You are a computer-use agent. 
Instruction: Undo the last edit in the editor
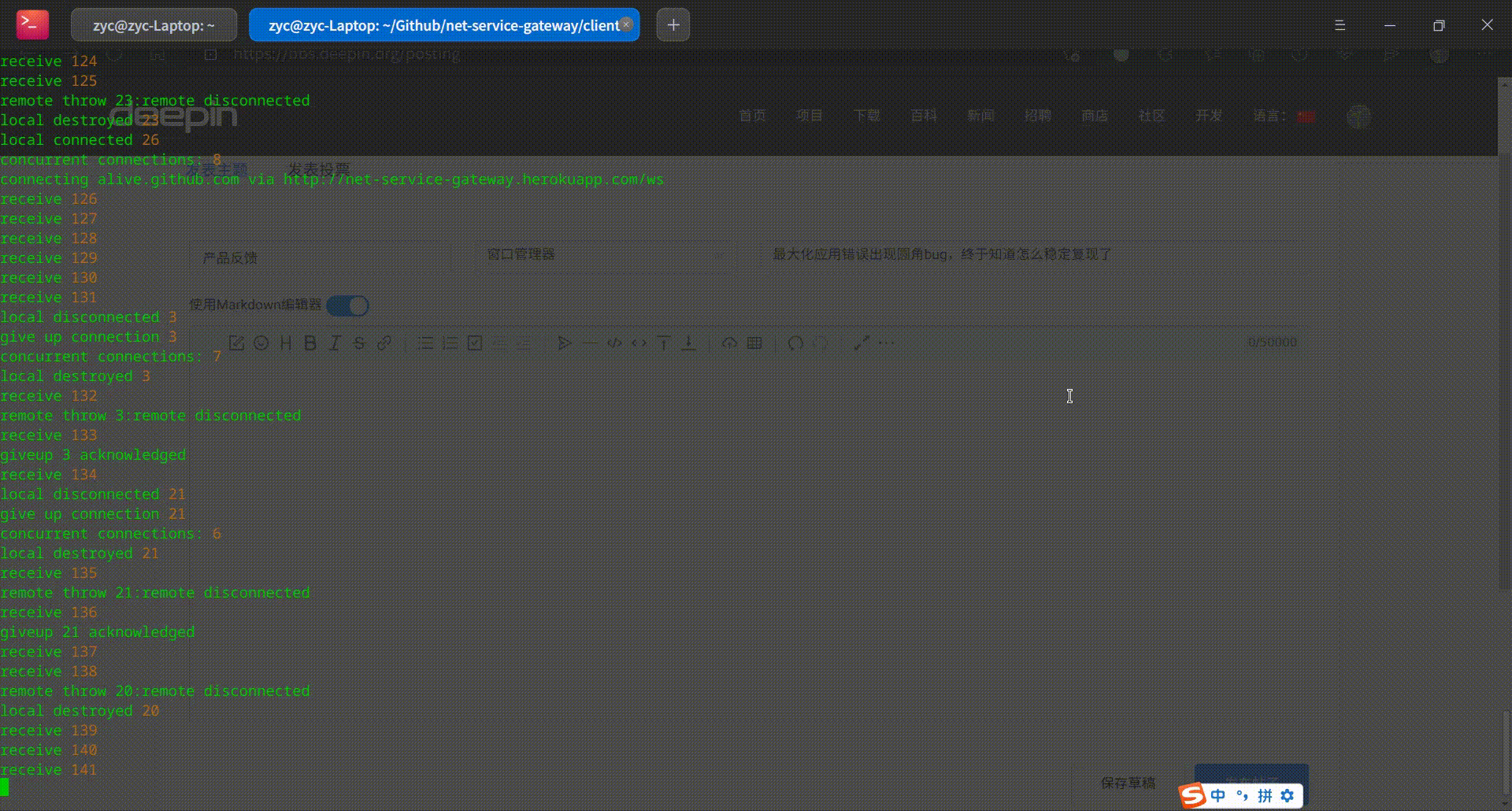(796, 343)
